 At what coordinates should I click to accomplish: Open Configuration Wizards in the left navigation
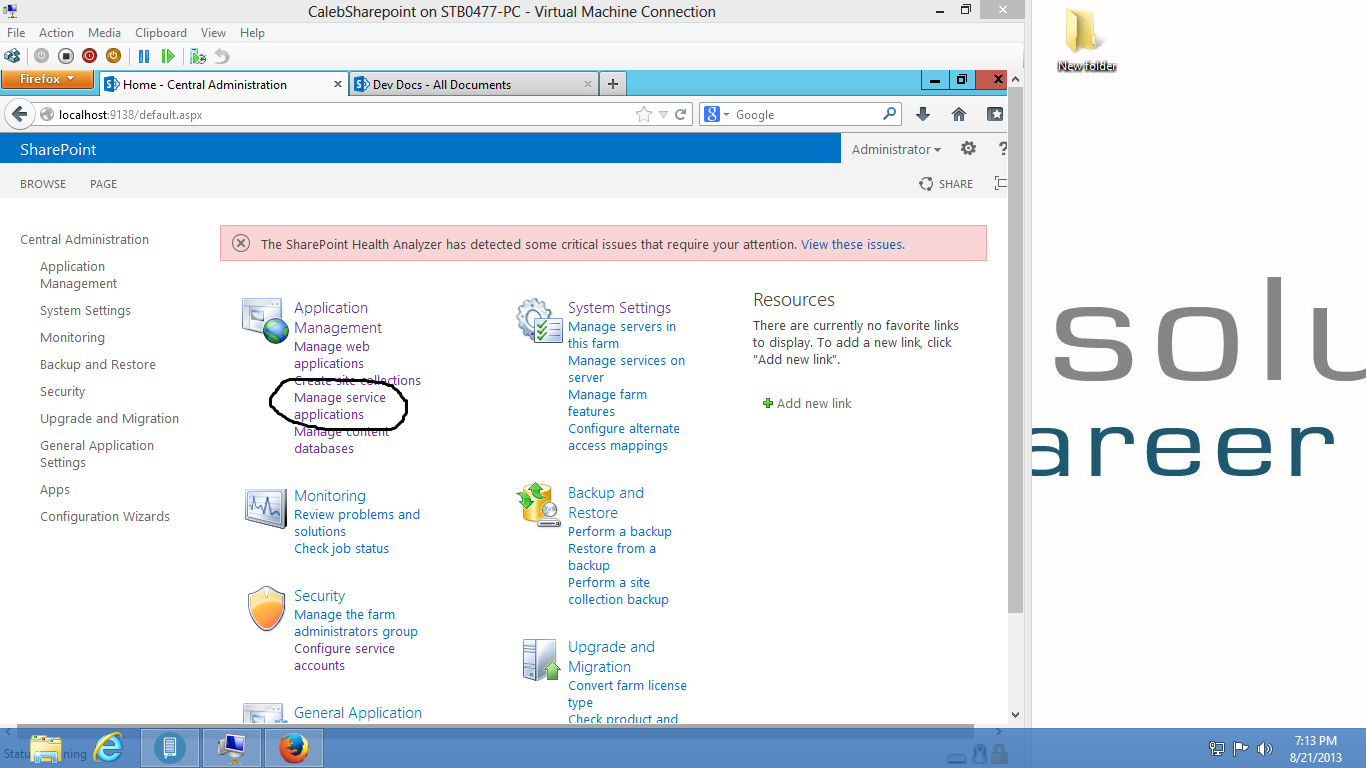[105, 517]
